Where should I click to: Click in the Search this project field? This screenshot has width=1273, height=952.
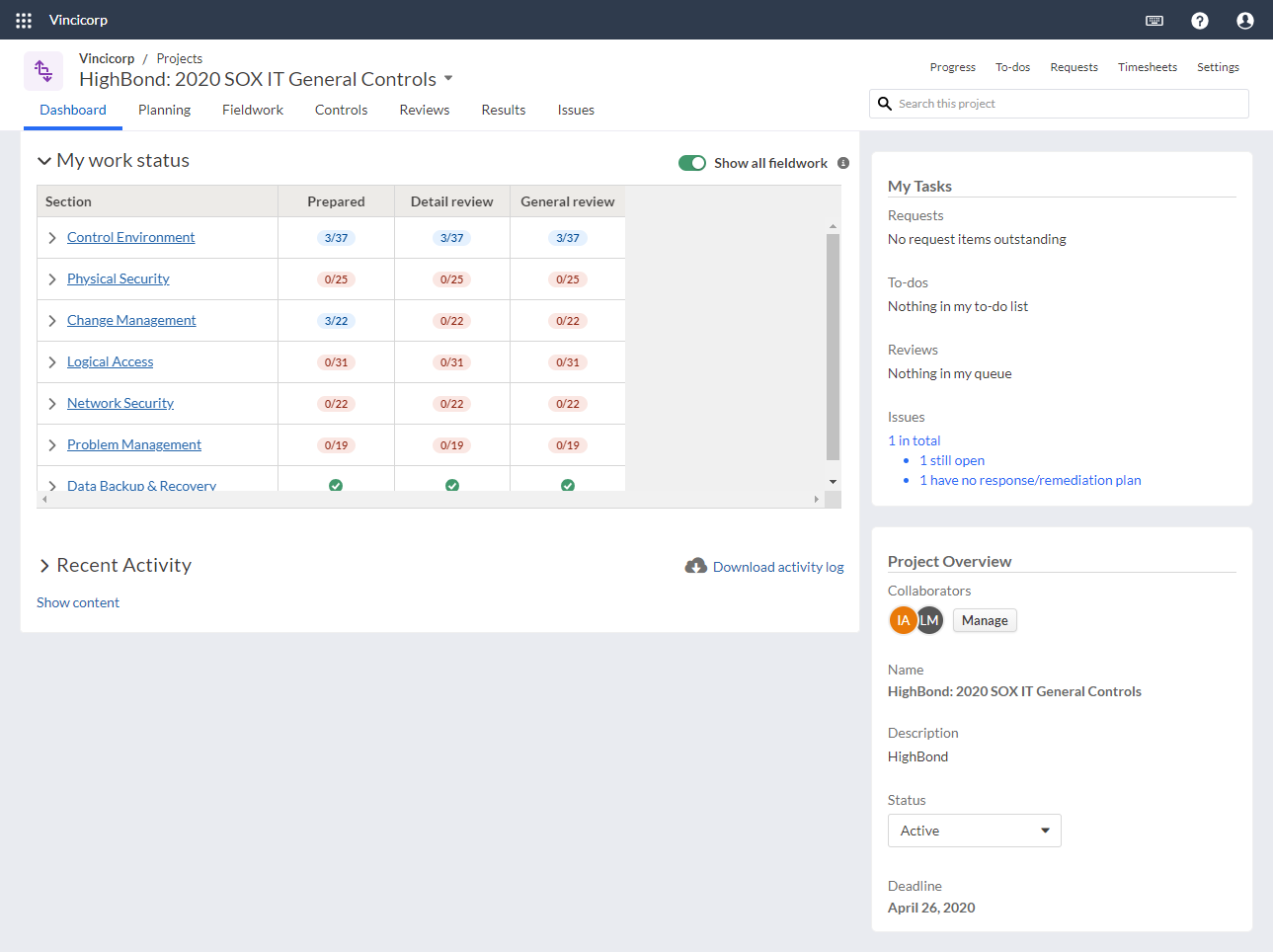[1059, 104]
